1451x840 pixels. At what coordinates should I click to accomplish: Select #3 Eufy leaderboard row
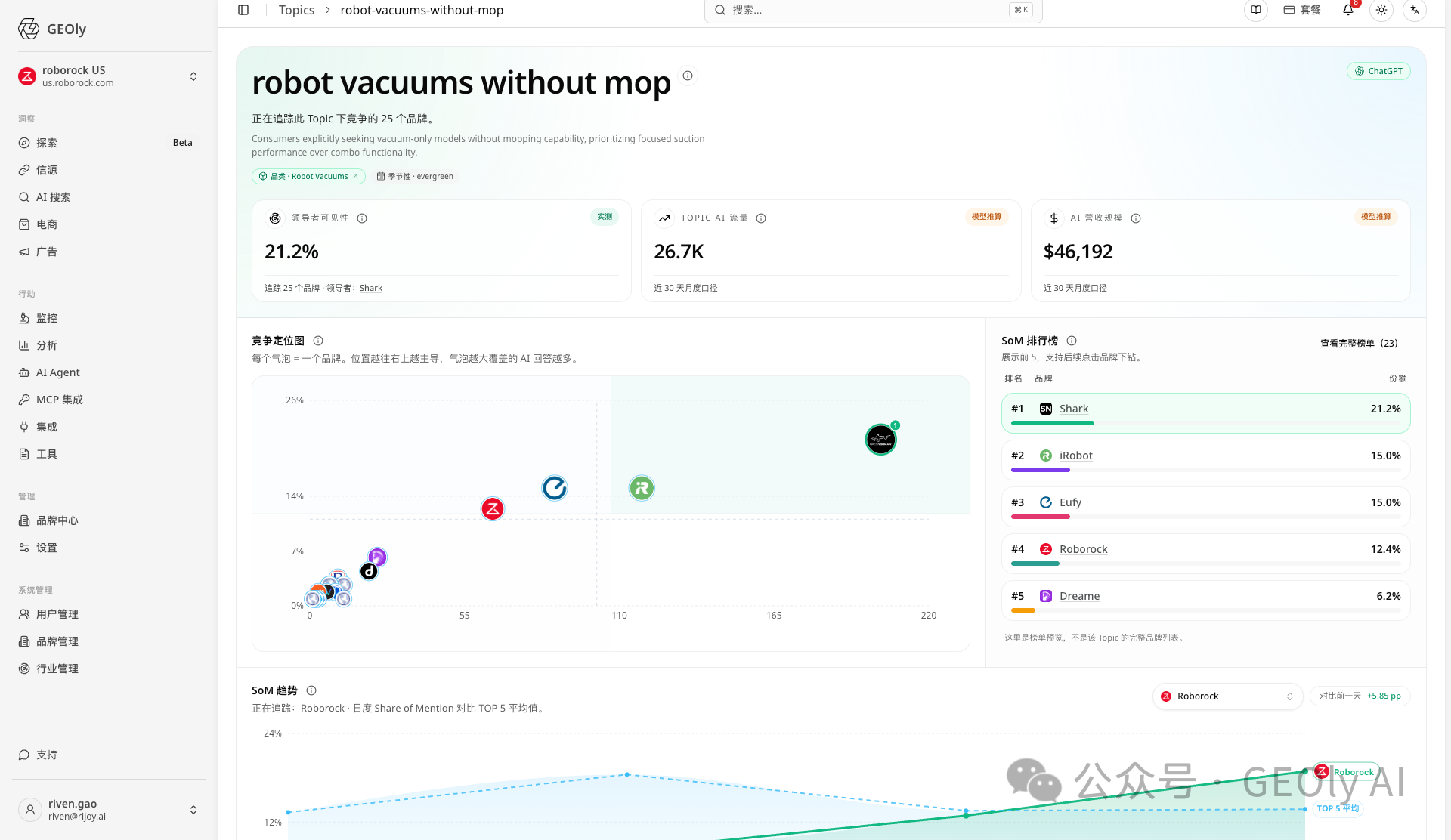[x=1205, y=507]
